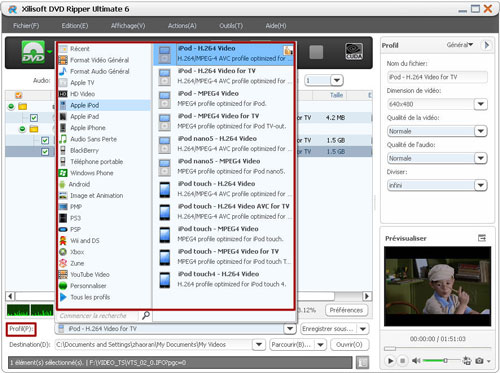Click the grey stop button in toolbar

point(316,52)
